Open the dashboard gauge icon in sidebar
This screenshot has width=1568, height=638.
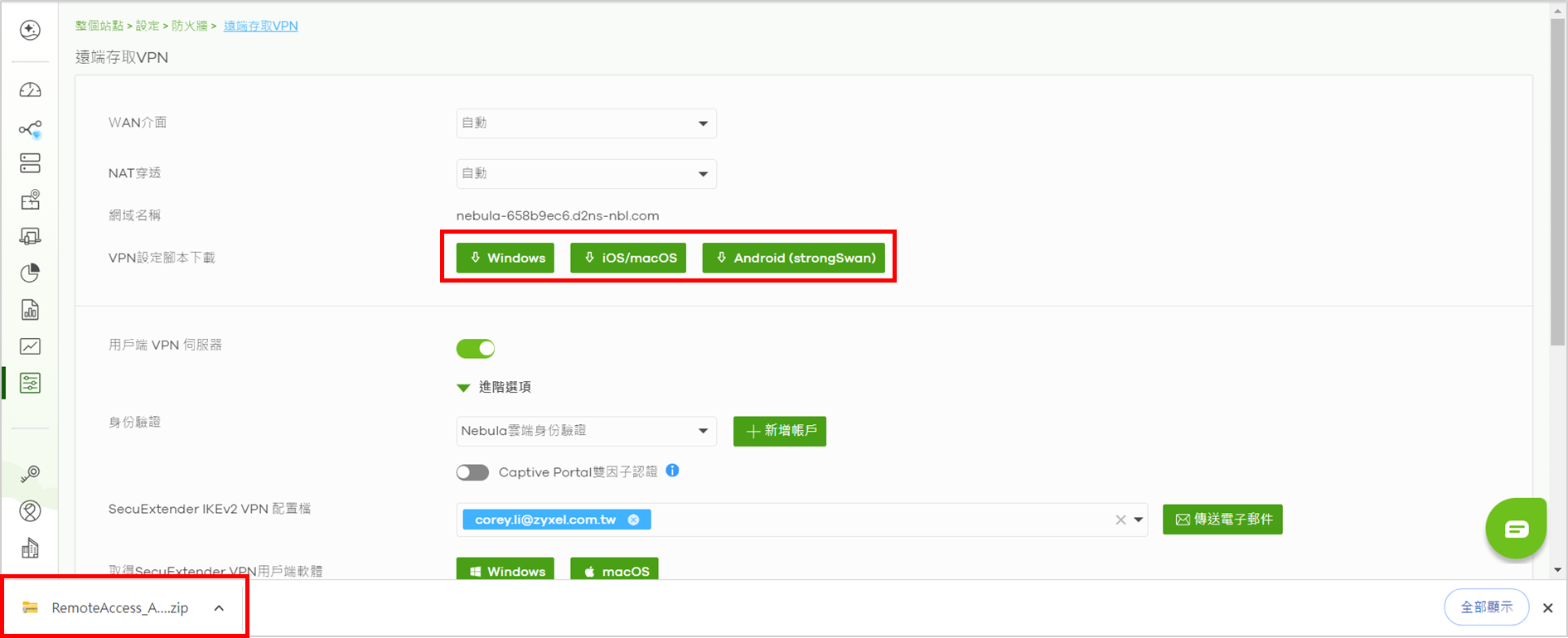coord(30,89)
